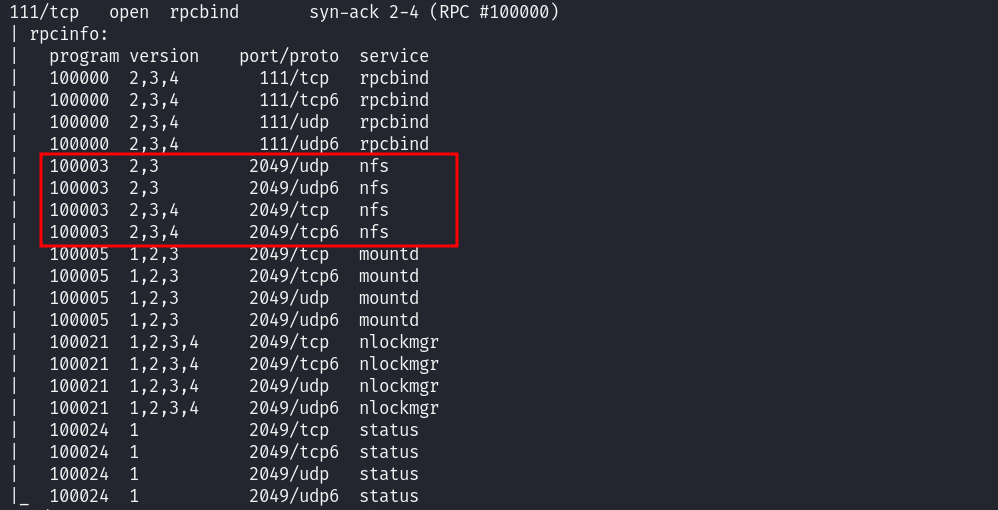Click 'nlockmgr' in the 2049/tcp6 row
998x510 pixels.
399,364
